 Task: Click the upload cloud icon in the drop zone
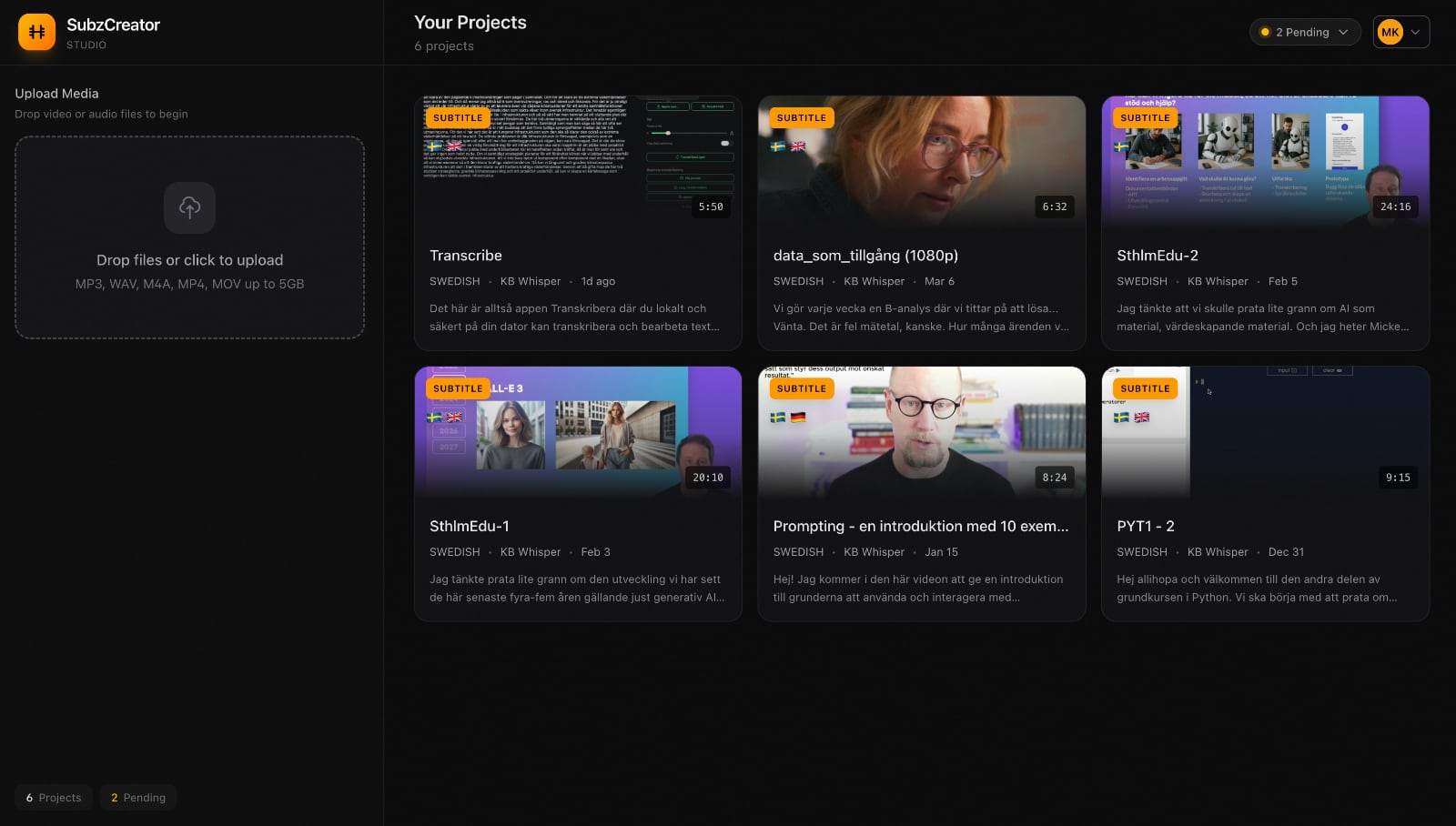(x=189, y=207)
